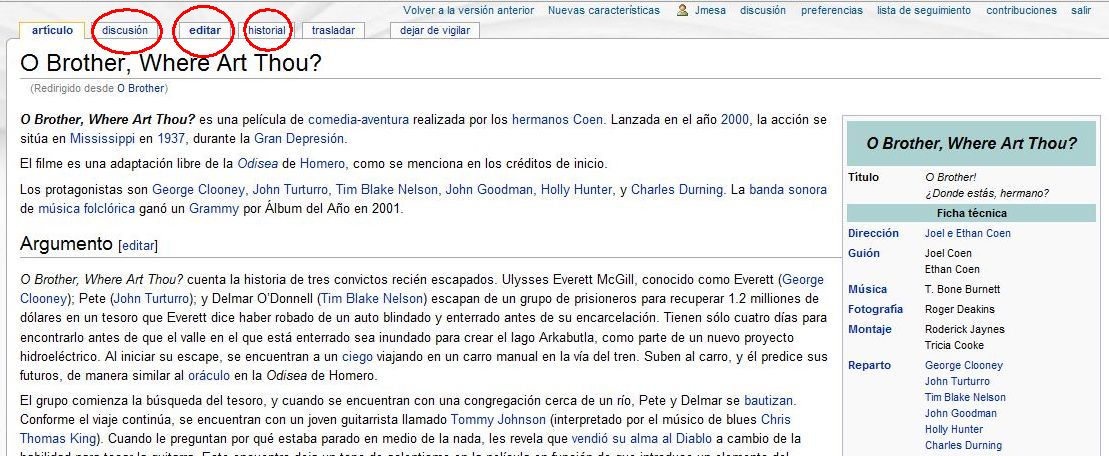Screen dimensions: 1109x456
Task: Click the oráculo link
Action: pos(209,375)
